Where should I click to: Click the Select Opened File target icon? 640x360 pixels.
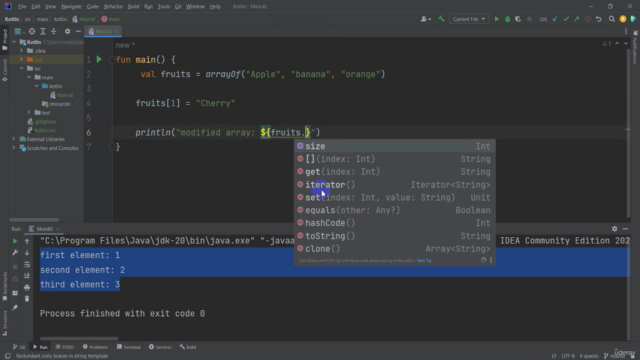tap(32, 31)
